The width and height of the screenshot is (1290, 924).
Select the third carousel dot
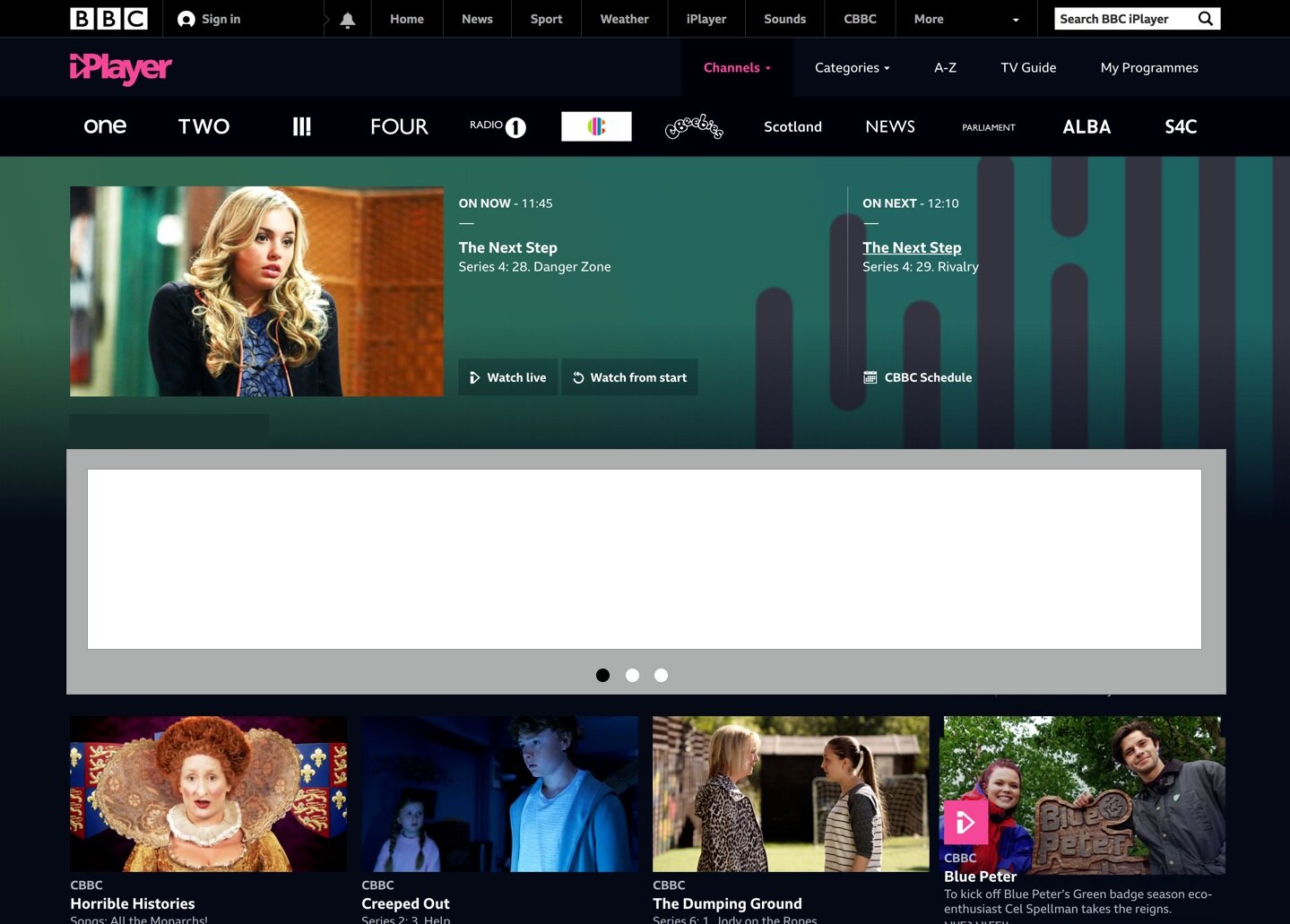[x=661, y=675]
